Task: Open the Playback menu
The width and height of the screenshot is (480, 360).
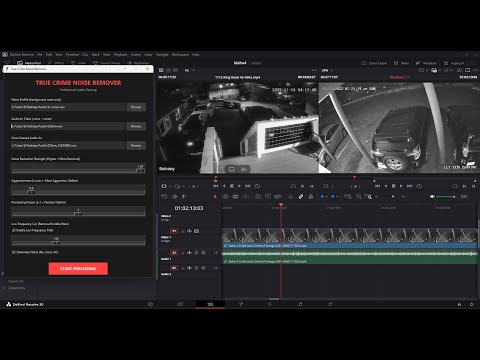Action: click(121, 54)
